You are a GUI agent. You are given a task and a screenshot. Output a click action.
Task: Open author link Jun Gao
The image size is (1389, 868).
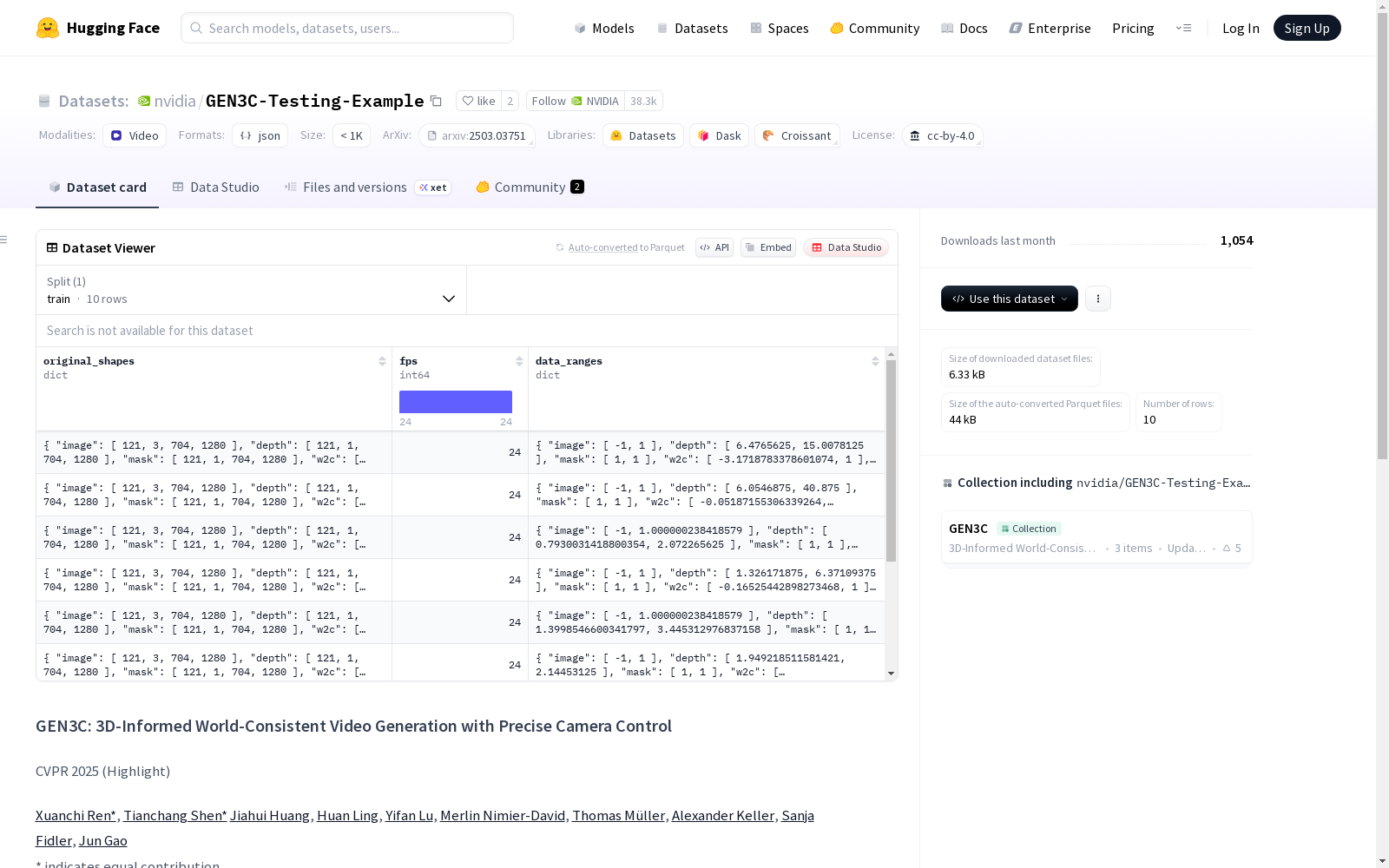tap(103, 840)
